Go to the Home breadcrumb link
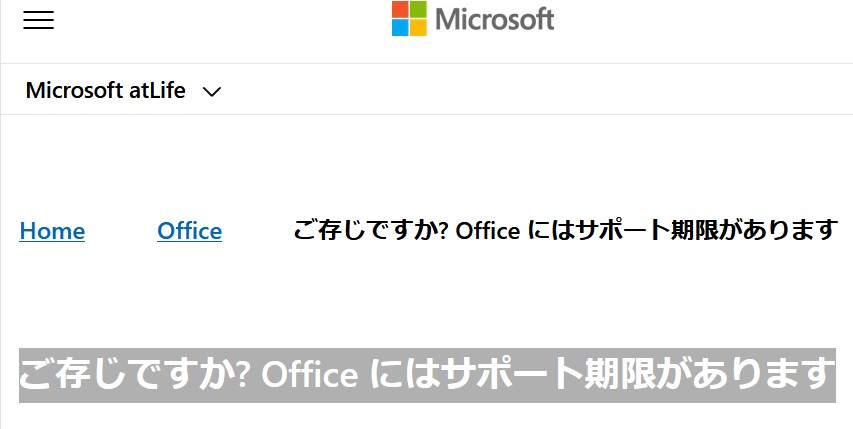 click(52, 231)
